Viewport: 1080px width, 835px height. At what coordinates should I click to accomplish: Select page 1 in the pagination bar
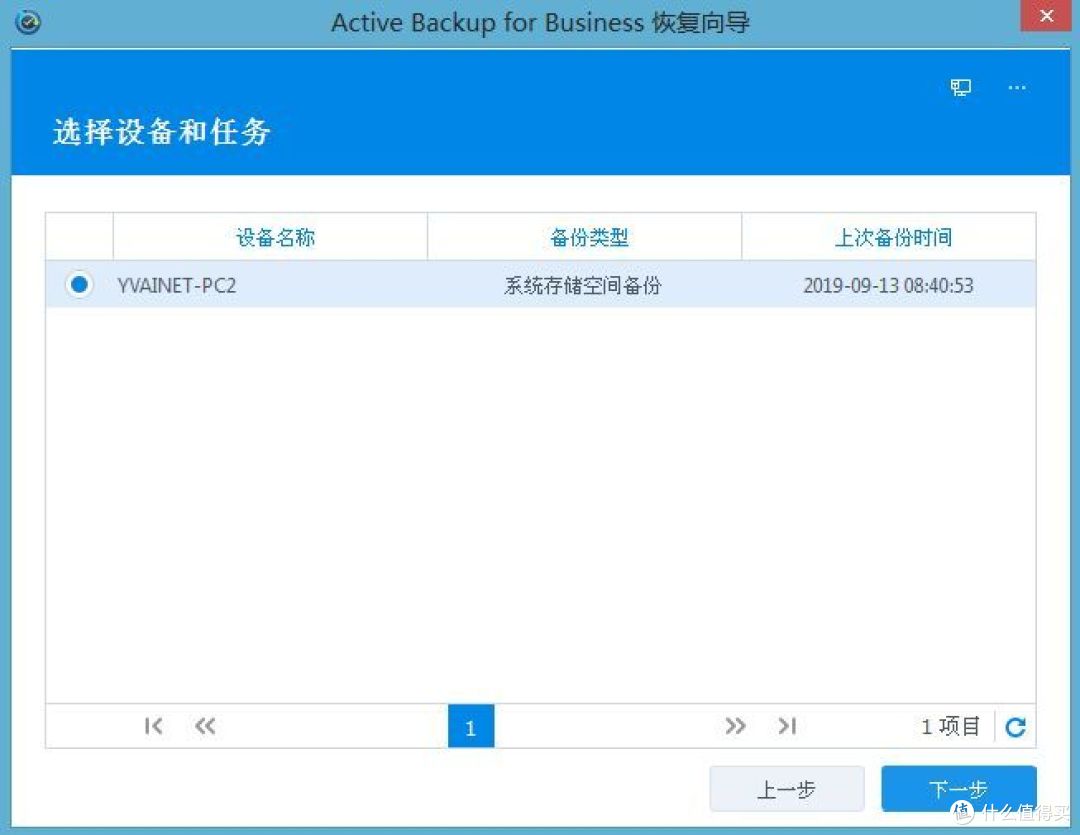470,727
